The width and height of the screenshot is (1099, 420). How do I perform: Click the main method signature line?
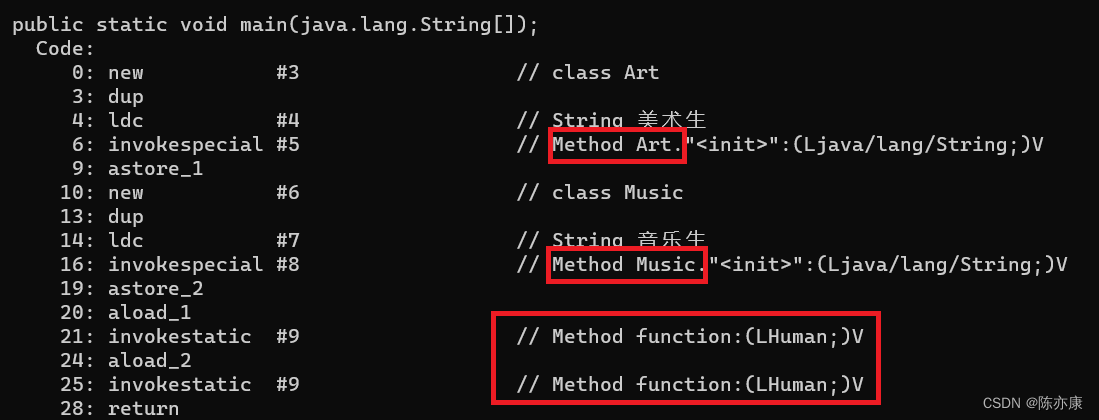[x=275, y=25]
